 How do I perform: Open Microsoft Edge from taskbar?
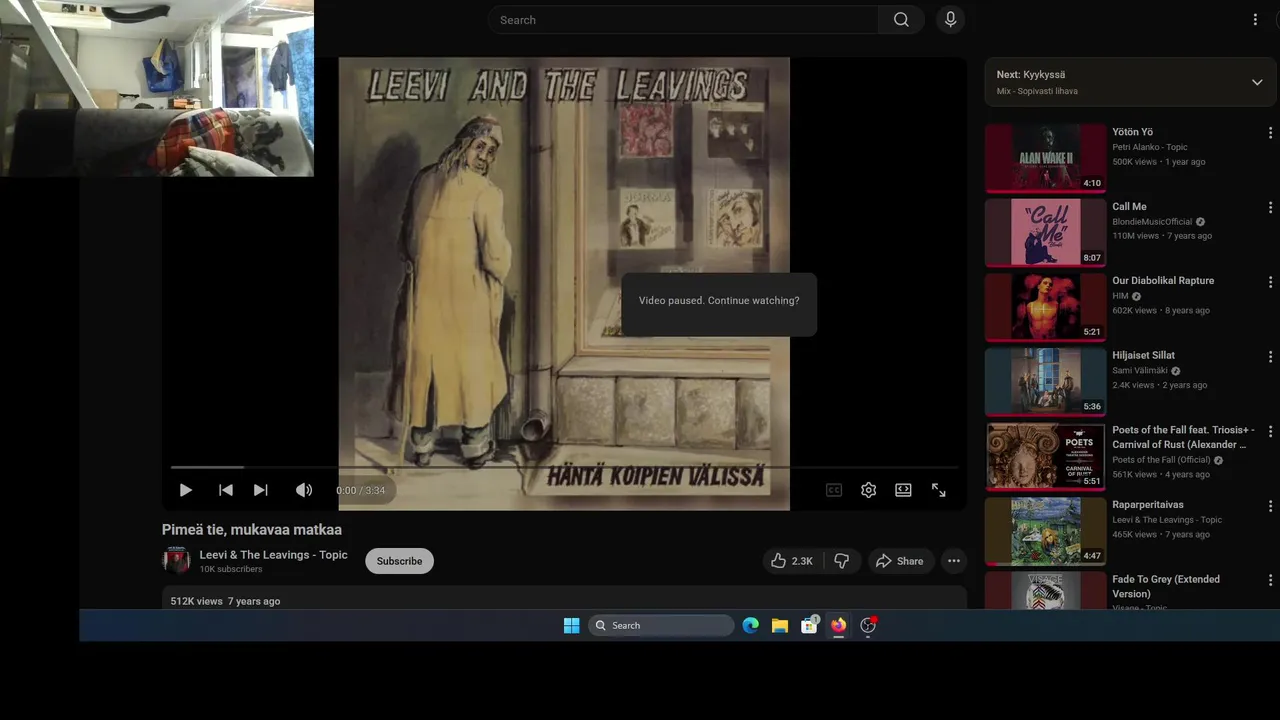point(751,626)
